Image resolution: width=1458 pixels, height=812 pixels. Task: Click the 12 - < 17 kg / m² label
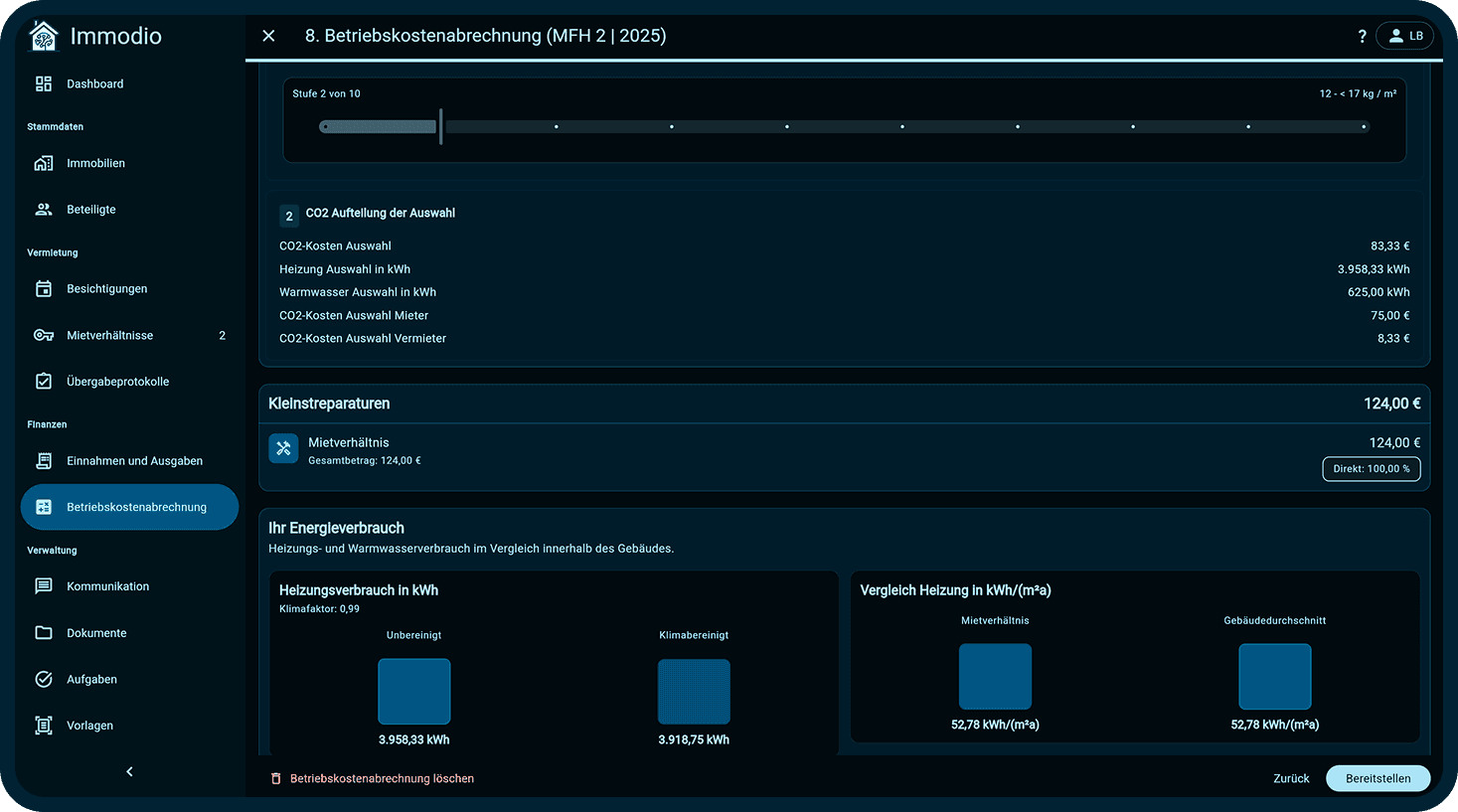(1358, 93)
